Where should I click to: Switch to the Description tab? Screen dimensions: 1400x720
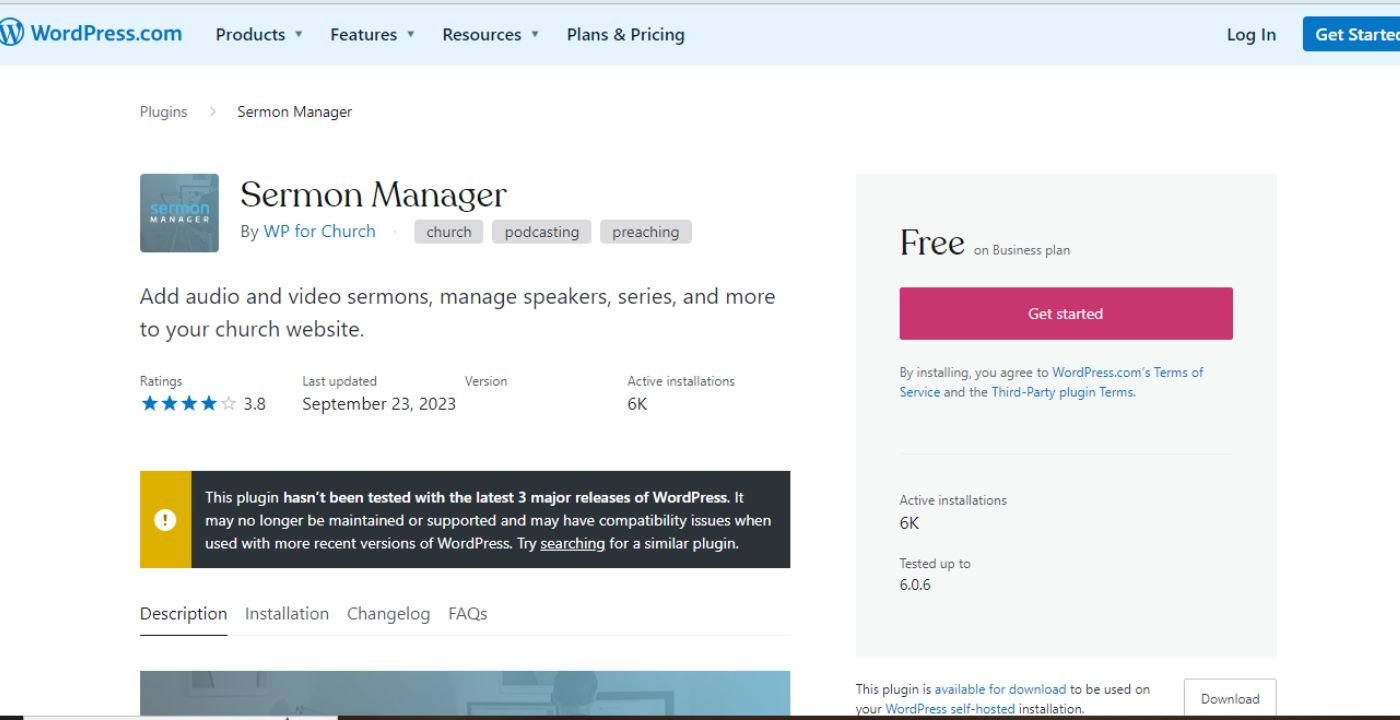(183, 614)
